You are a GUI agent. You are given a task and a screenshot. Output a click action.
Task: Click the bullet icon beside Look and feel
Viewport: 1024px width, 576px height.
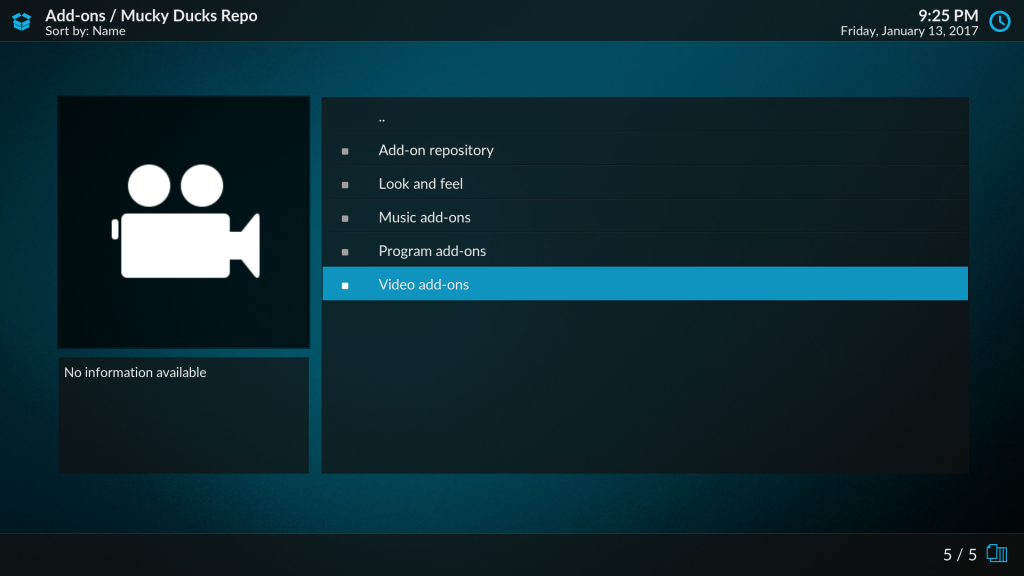[345, 185]
